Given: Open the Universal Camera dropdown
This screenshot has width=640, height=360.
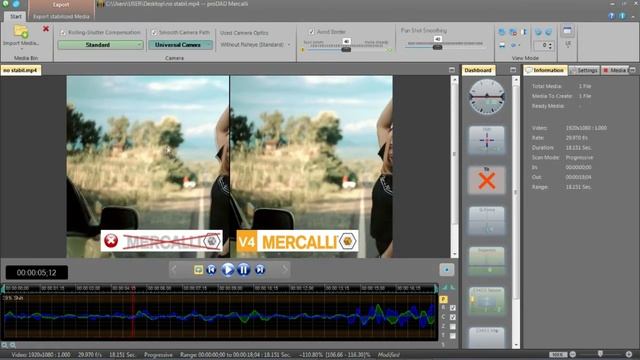Looking at the screenshot, I should coord(181,45).
